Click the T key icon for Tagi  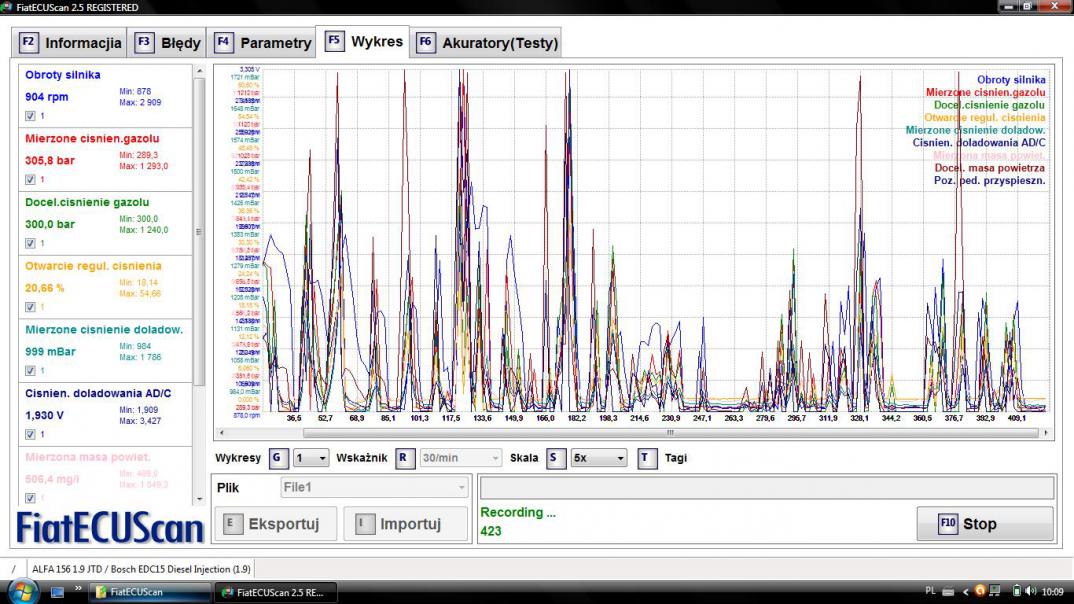tap(646, 458)
